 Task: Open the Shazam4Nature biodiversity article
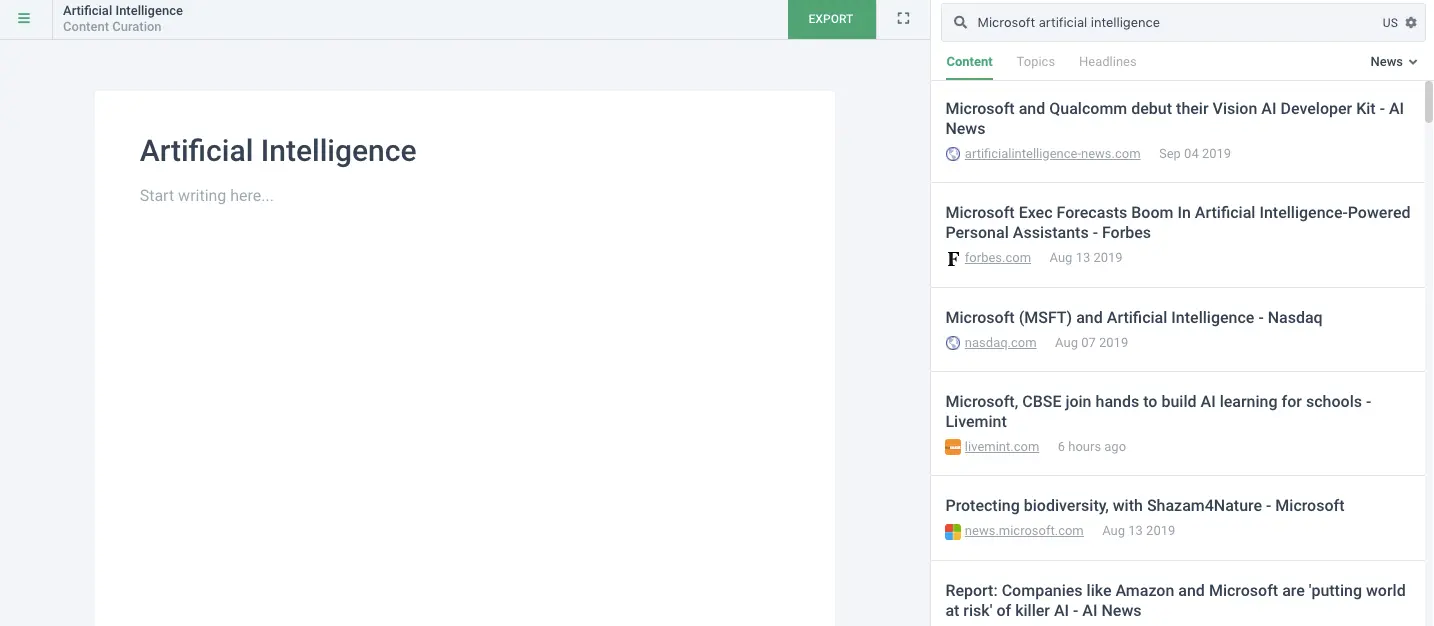[1145, 506]
